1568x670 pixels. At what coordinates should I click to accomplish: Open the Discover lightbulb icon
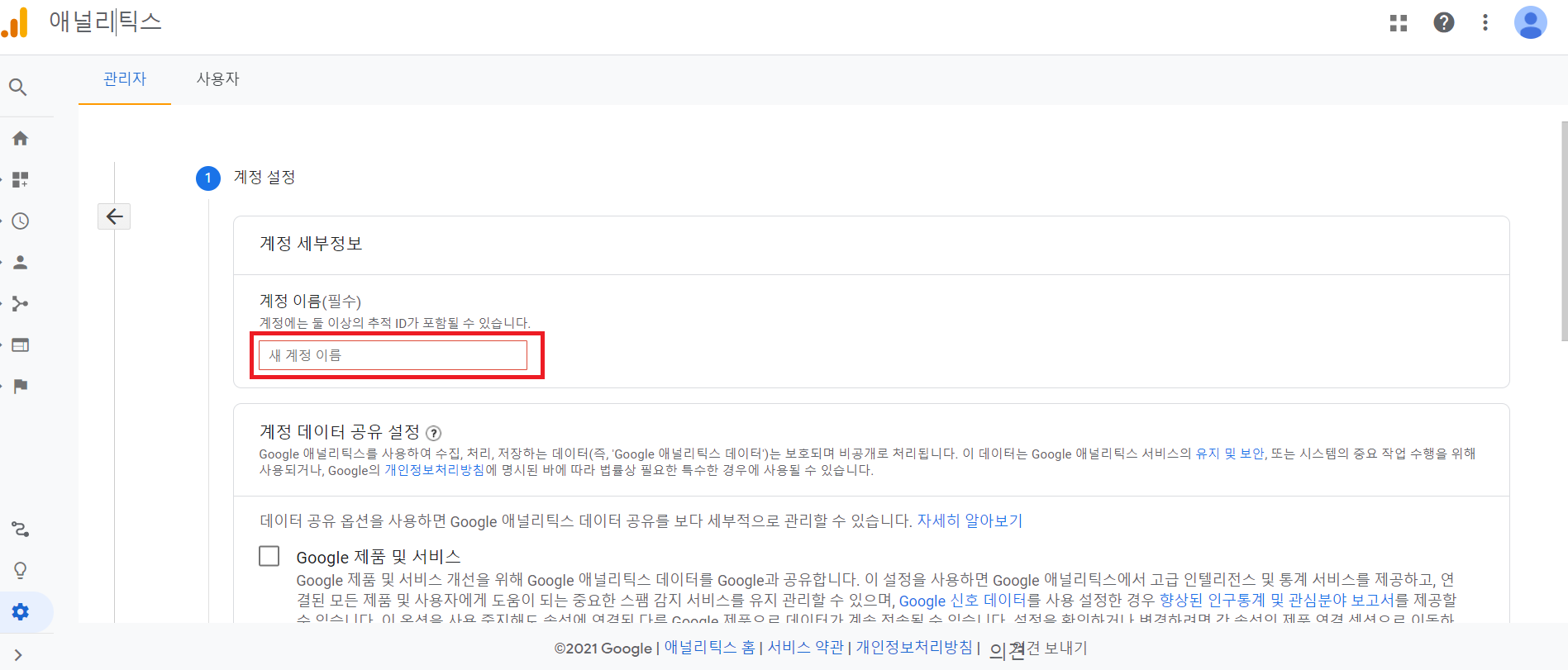click(x=21, y=571)
